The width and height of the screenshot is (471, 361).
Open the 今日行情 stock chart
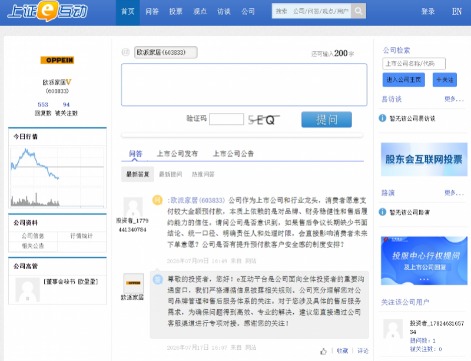pyautogui.click(x=57, y=177)
